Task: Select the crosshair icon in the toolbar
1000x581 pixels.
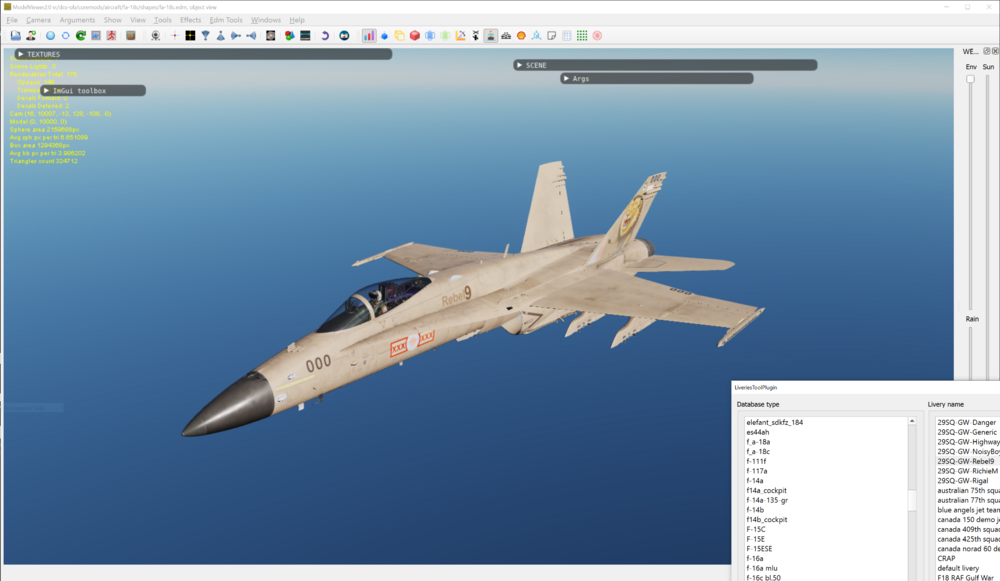Action: point(172,36)
